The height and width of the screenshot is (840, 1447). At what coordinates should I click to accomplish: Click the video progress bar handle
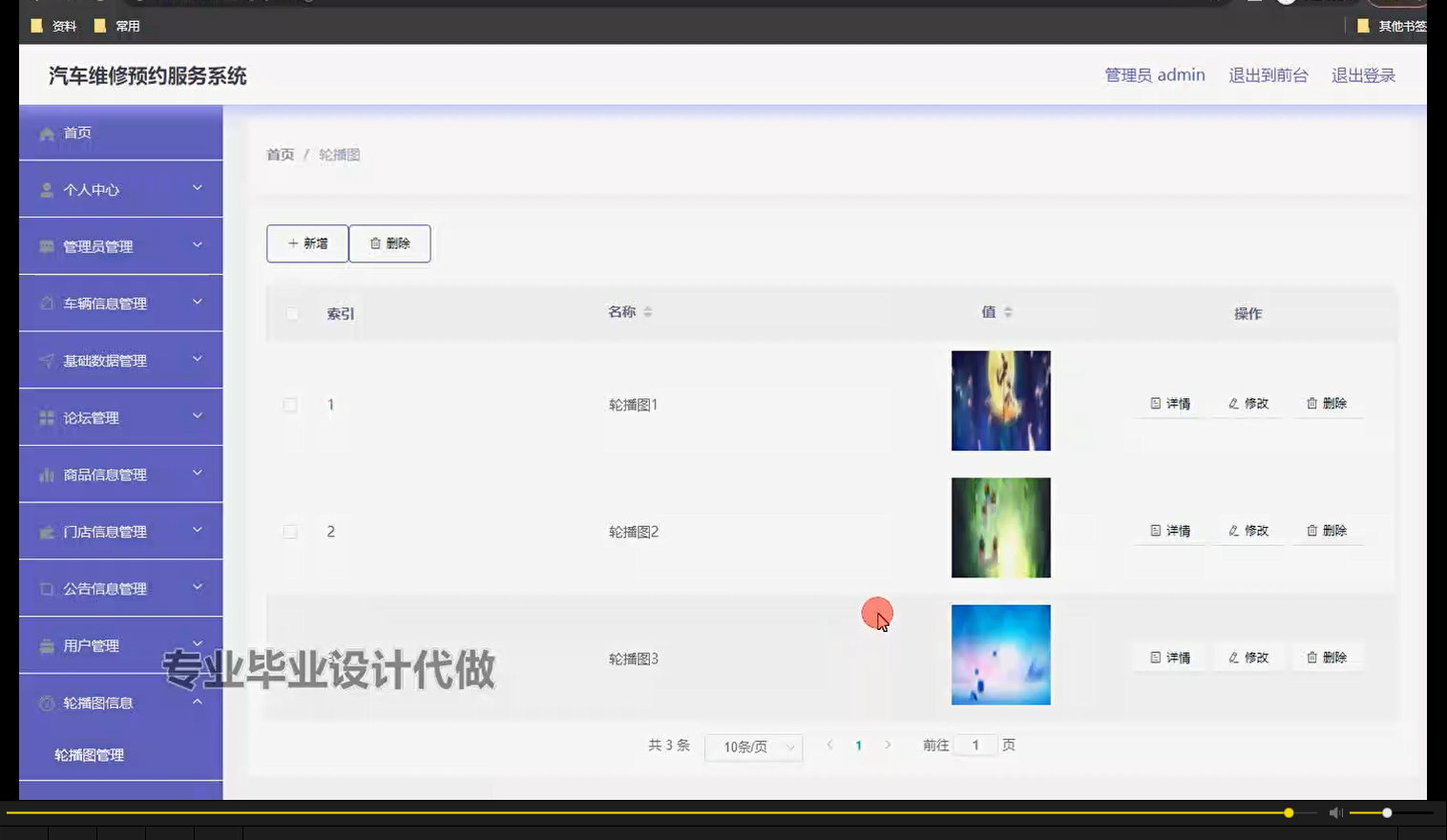1289,813
